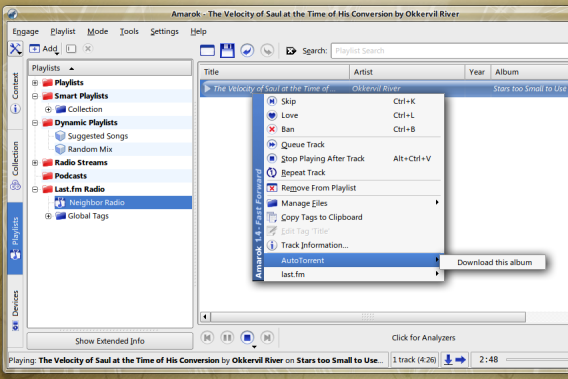Click the Playlists column header to sort
568x379 pixels.
click(110, 68)
